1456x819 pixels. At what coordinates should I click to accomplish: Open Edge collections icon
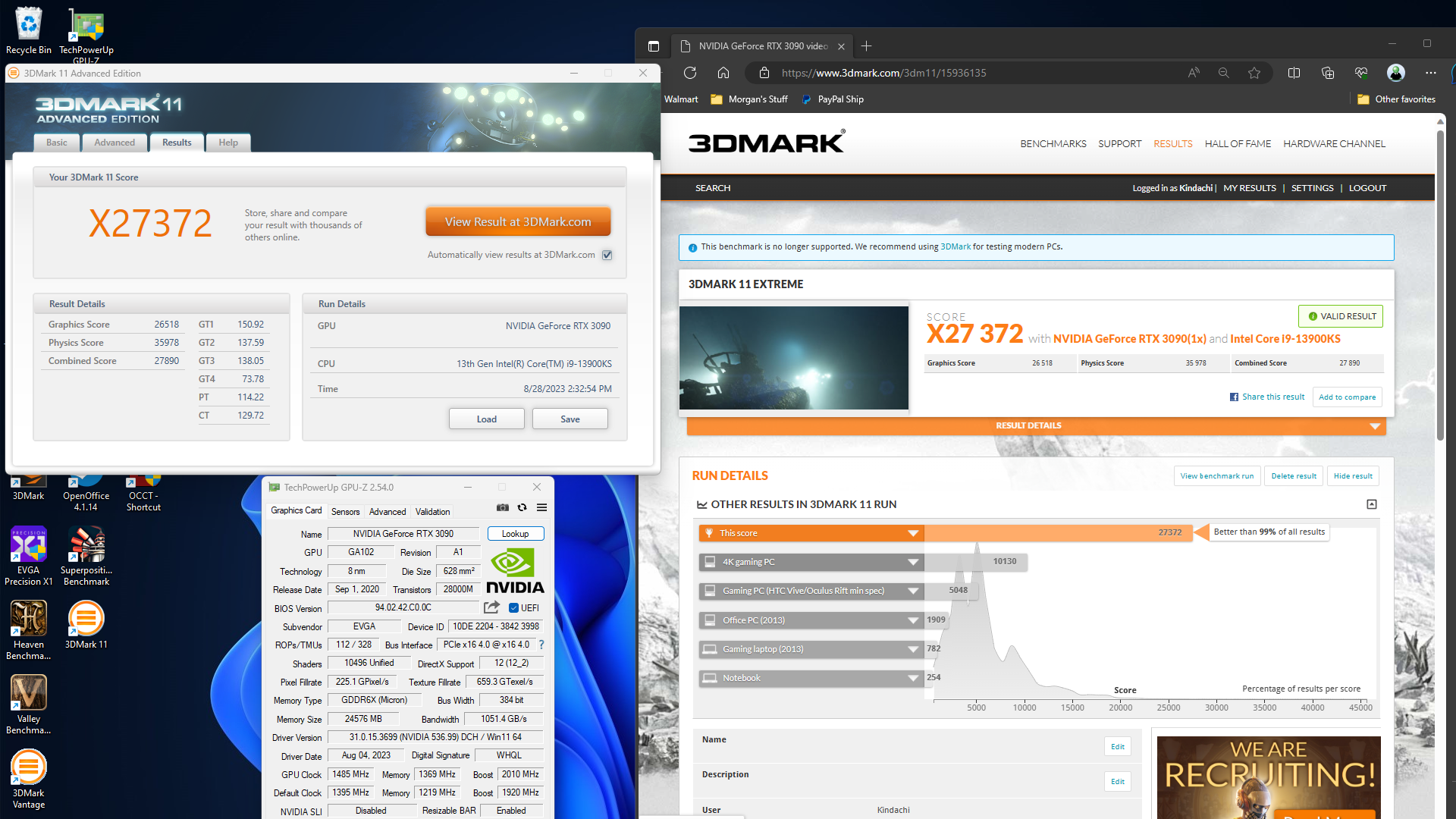pos(1327,73)
